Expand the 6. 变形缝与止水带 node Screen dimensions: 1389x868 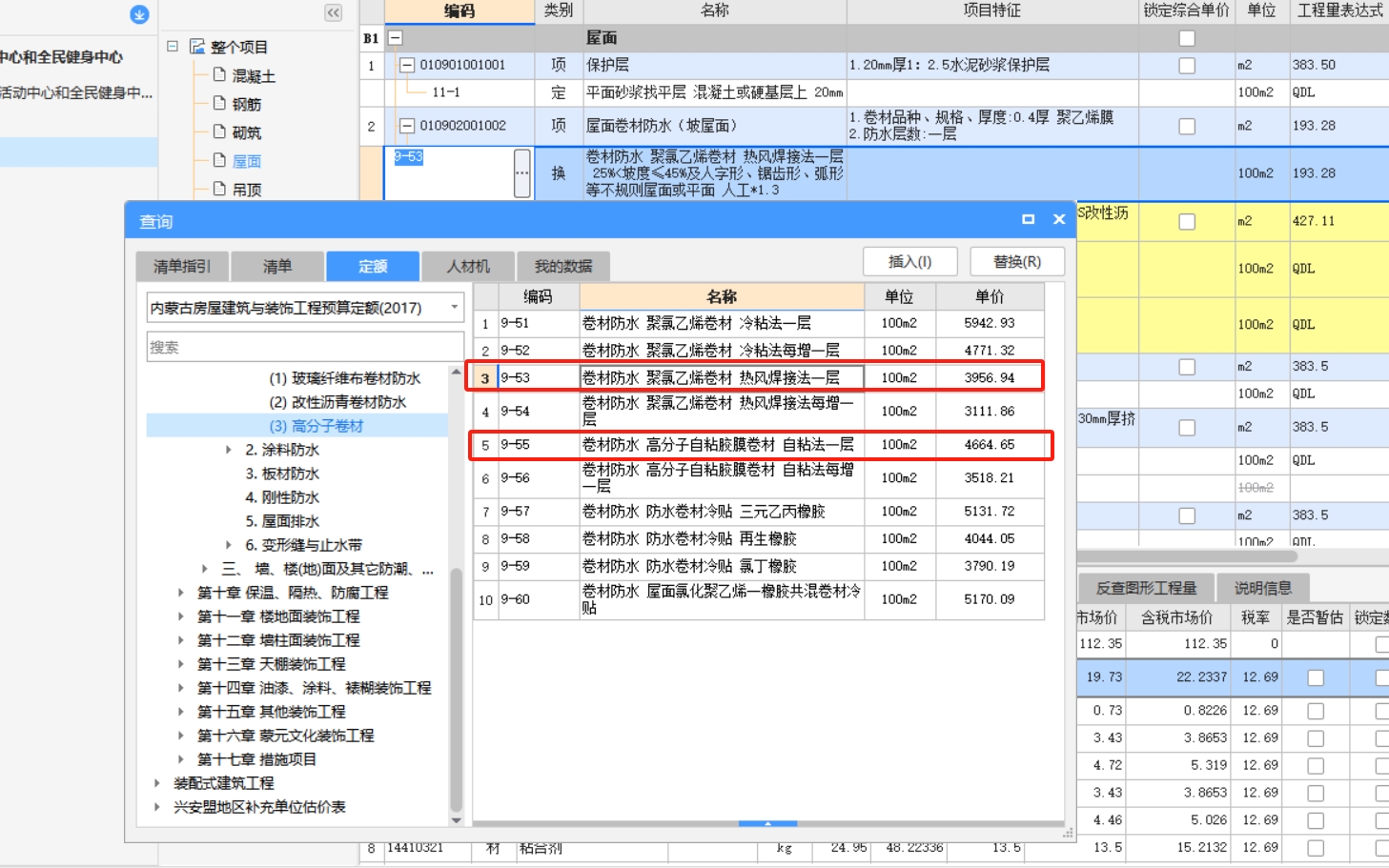pyautogui.click(x=229, y=545)
